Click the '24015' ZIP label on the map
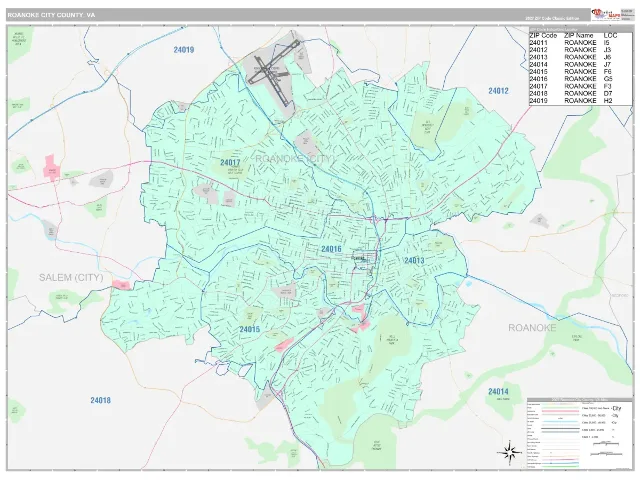Viewport: 640px width, 480px height. pos(249,329)
